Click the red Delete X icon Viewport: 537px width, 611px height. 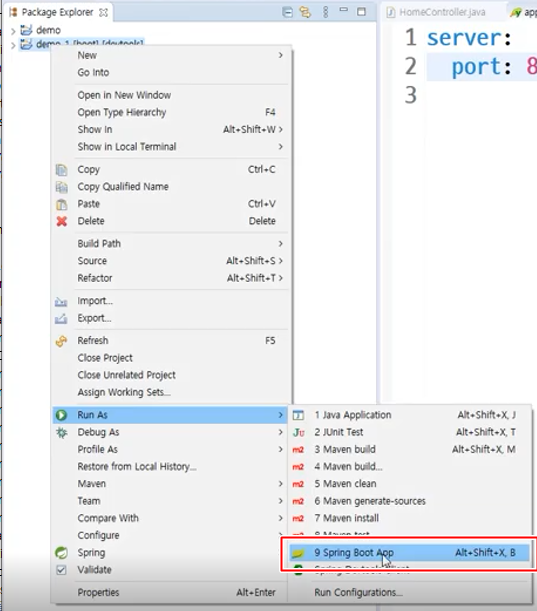click(x=62, y=221)
